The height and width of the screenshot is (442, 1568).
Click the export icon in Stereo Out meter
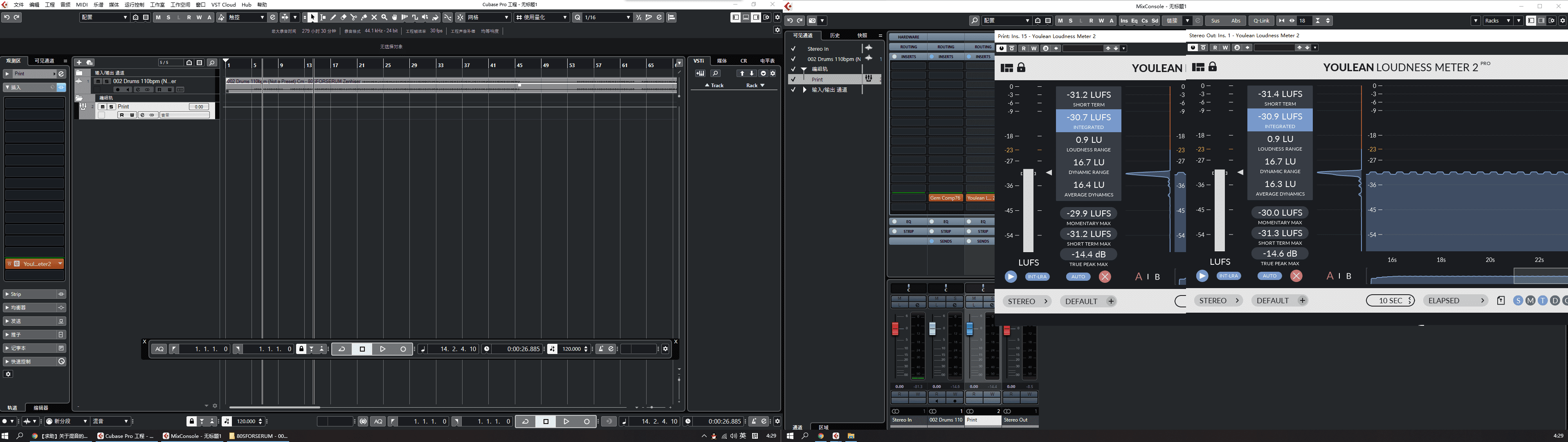pos(1501,301)
